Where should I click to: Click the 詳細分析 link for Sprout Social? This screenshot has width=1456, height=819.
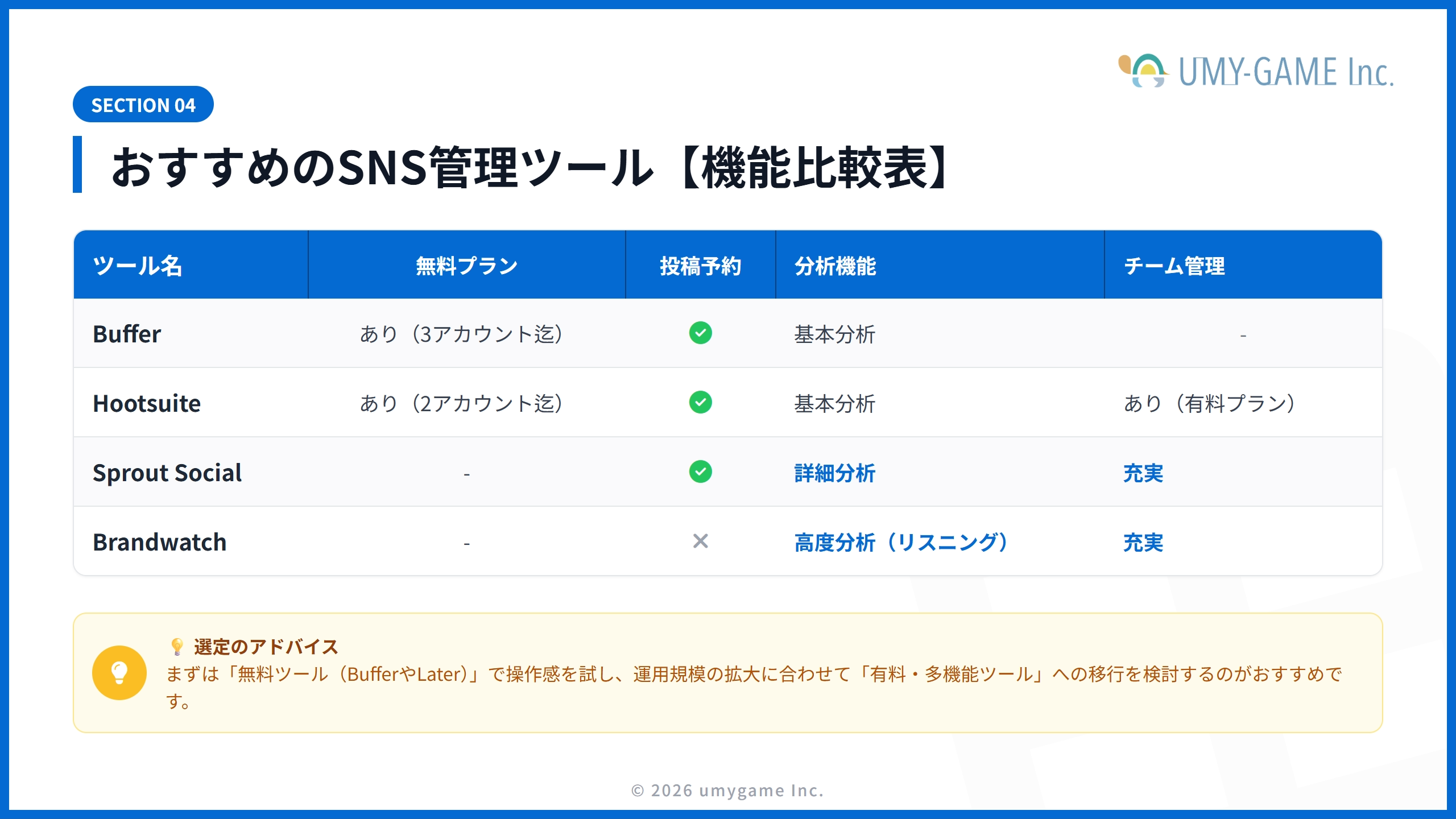point(835,472)
